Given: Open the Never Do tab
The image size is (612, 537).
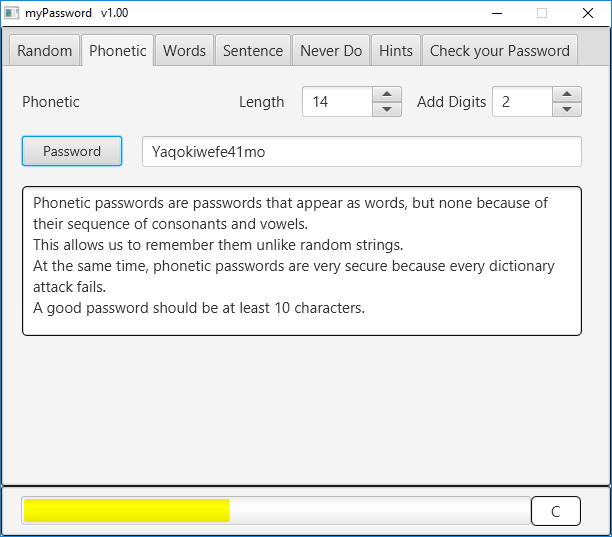Looking at the screenshot, I should point(331,50).
